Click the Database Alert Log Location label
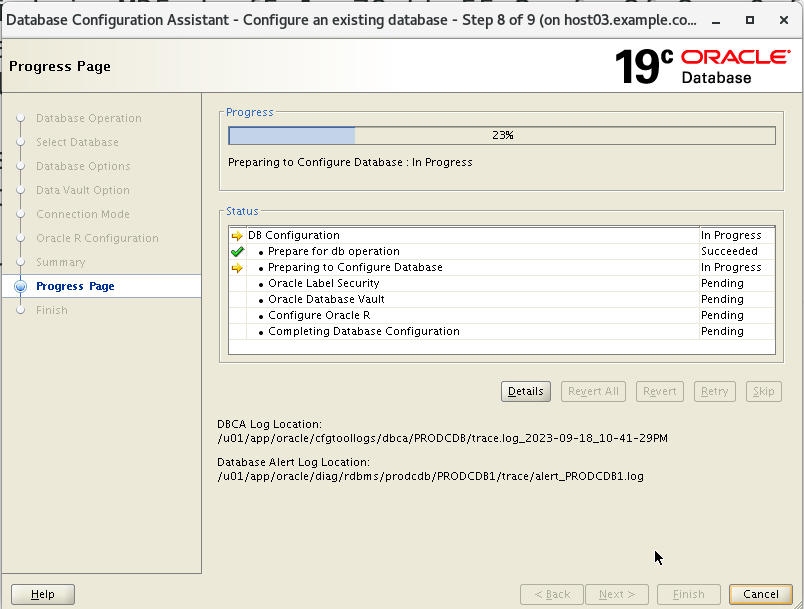Viewport: 804px width, 609px height. point(293,462)
